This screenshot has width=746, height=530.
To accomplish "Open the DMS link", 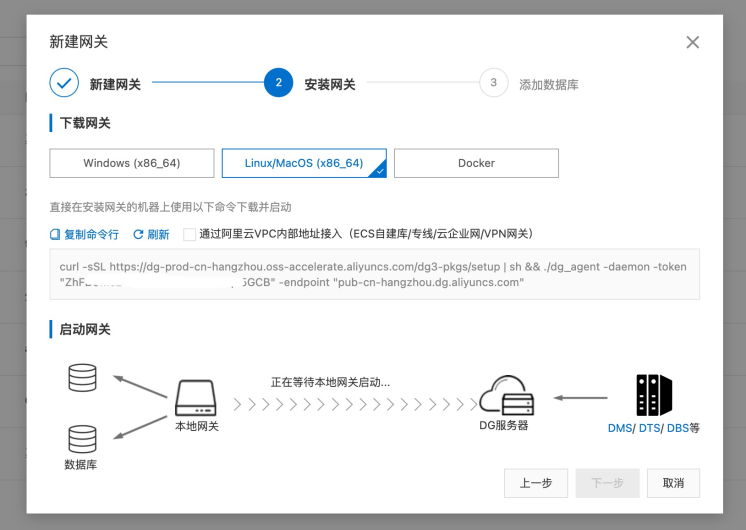I will (620, 428).
